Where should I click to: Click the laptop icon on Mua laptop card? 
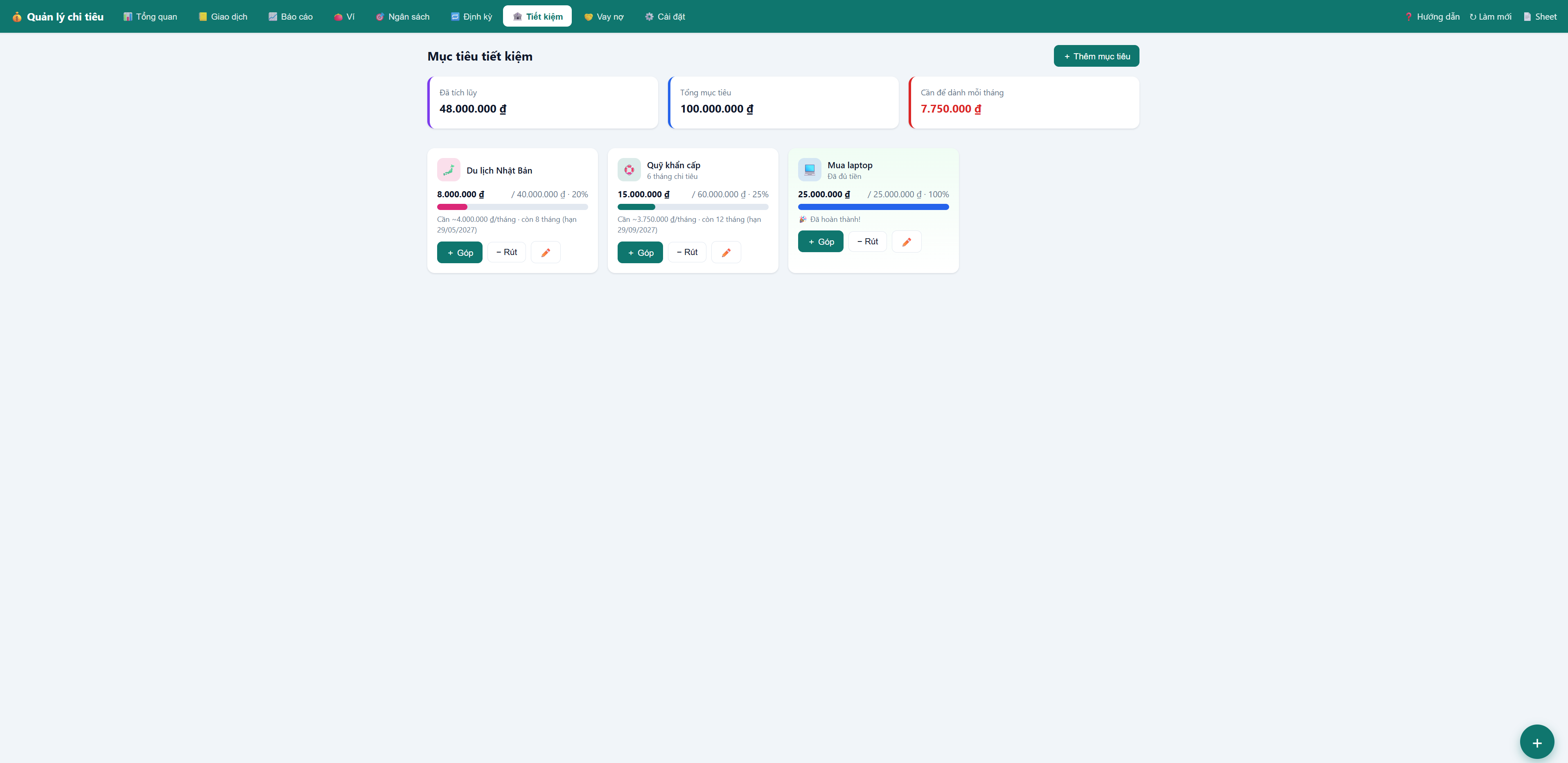pyautogui.click(x=810, y=170)
